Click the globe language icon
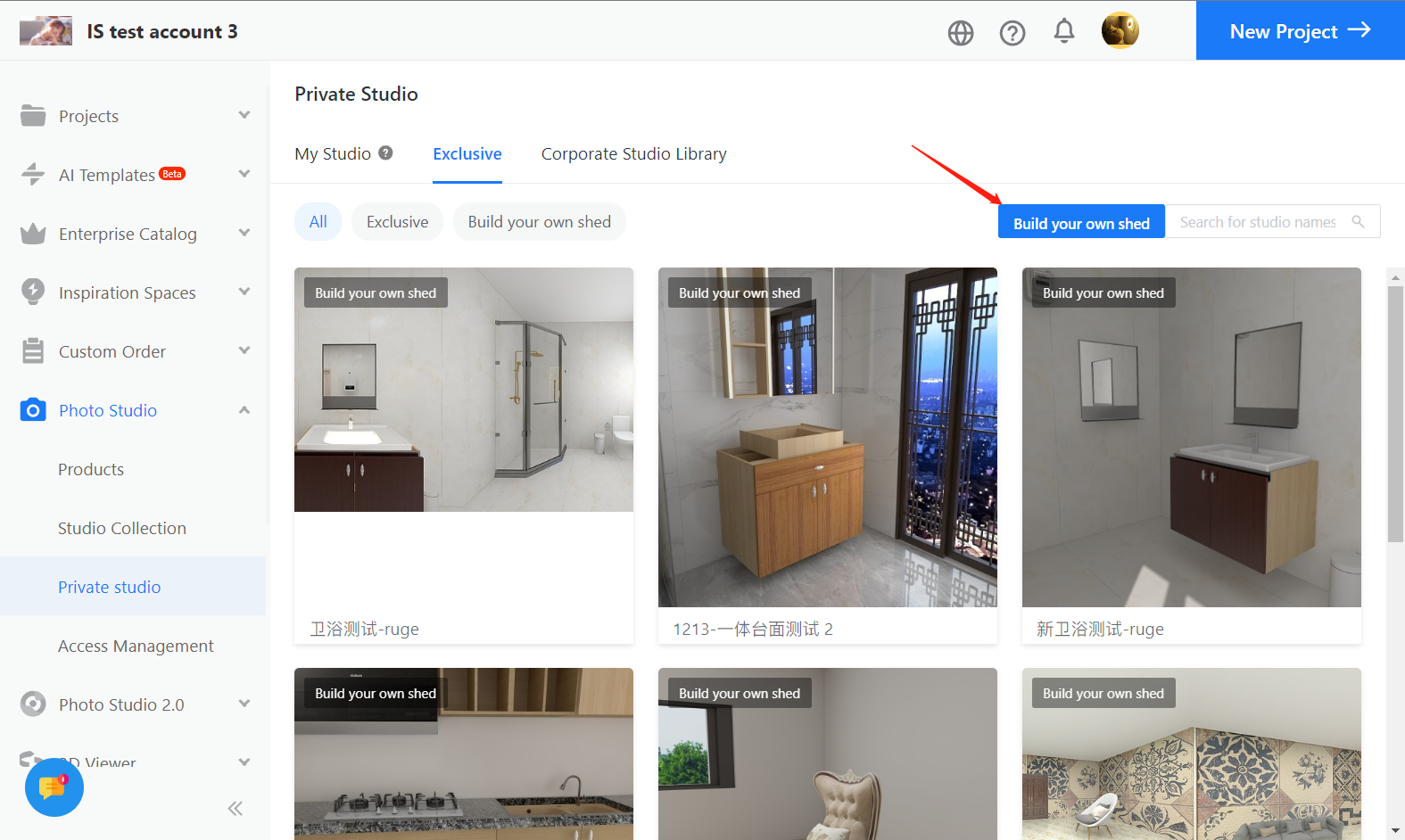Screen dimensions: 1405x840 (960, 33)
